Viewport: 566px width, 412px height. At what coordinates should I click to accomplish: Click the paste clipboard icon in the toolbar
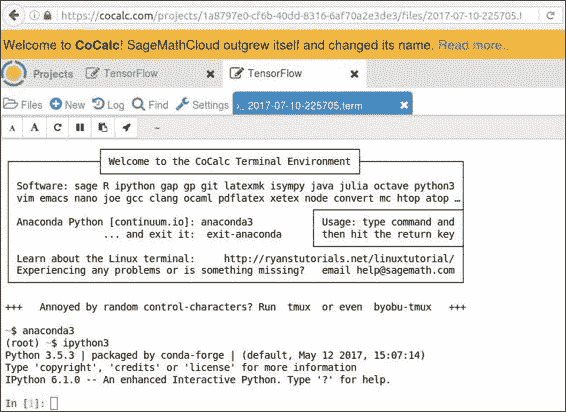coord(103,127)
